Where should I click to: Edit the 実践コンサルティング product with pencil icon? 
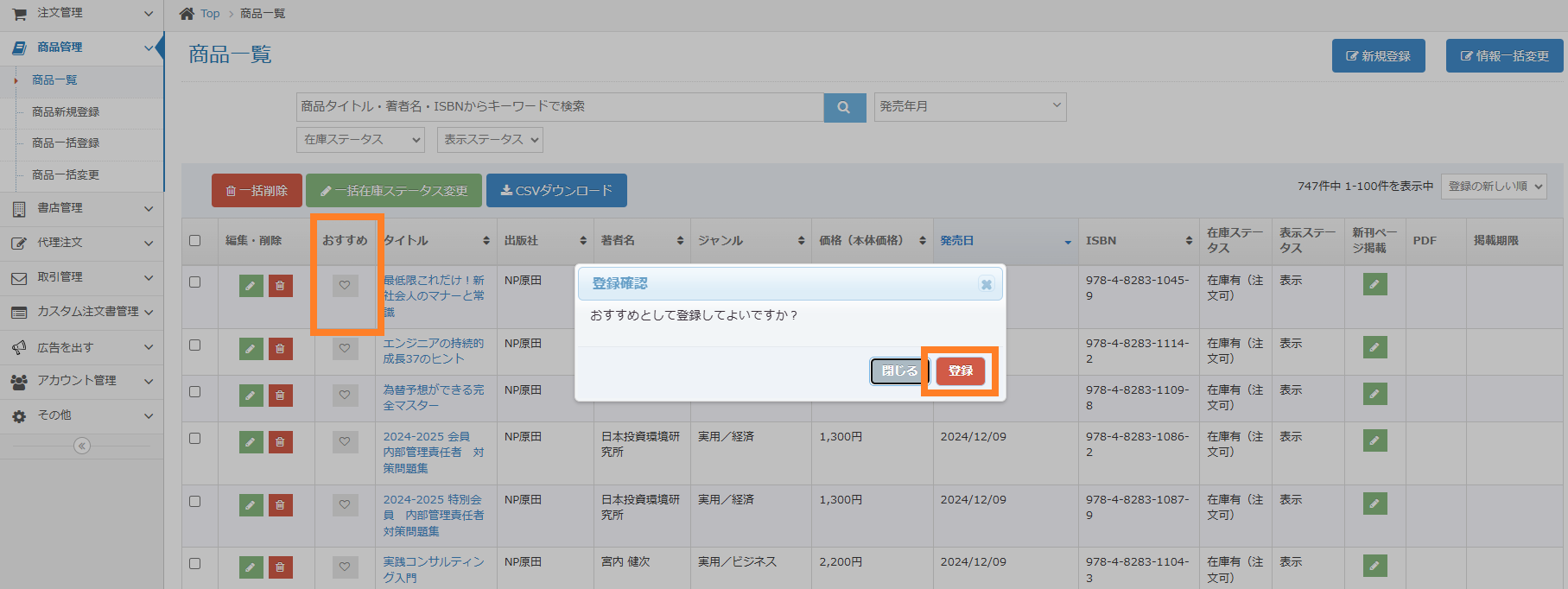pyautogui.click(x=251, y=567)
